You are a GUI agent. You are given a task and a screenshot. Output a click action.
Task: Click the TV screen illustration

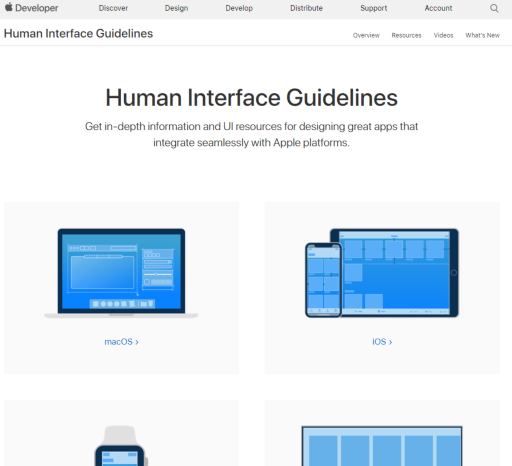[x=382, y=446]
